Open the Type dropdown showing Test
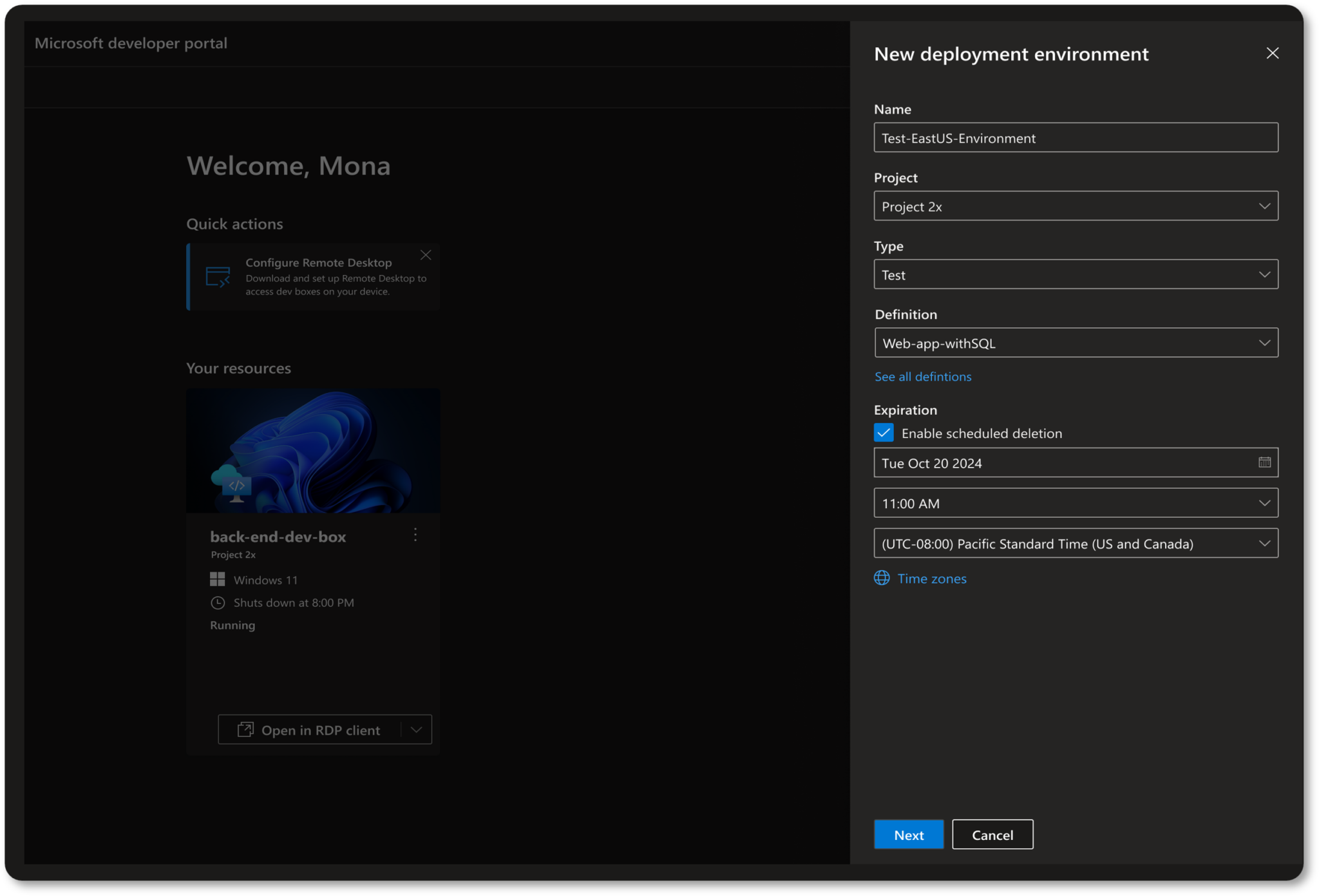The width and height of the screenshot is (1319, 896). 1076,274
